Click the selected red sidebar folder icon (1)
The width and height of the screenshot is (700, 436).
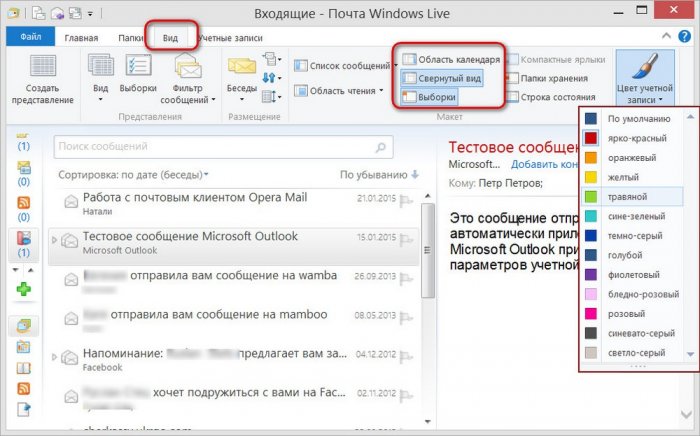(24, 244)
